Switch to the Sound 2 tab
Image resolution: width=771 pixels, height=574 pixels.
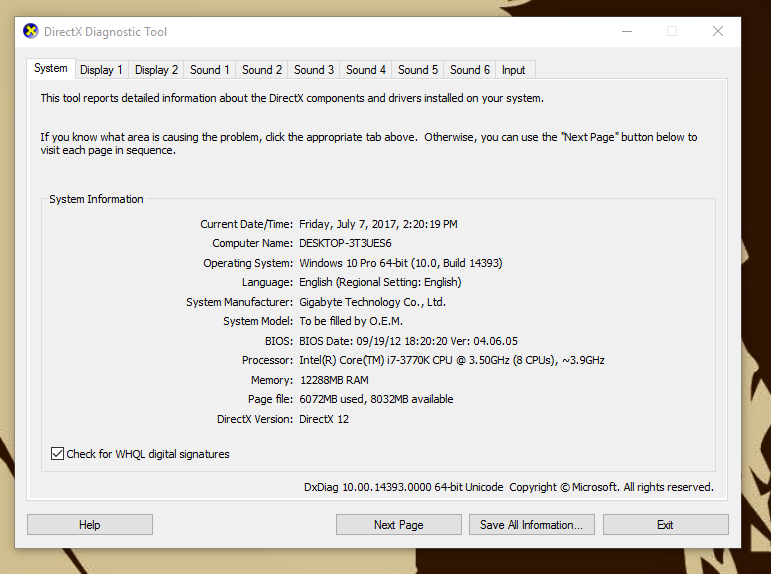pos(262,70)
